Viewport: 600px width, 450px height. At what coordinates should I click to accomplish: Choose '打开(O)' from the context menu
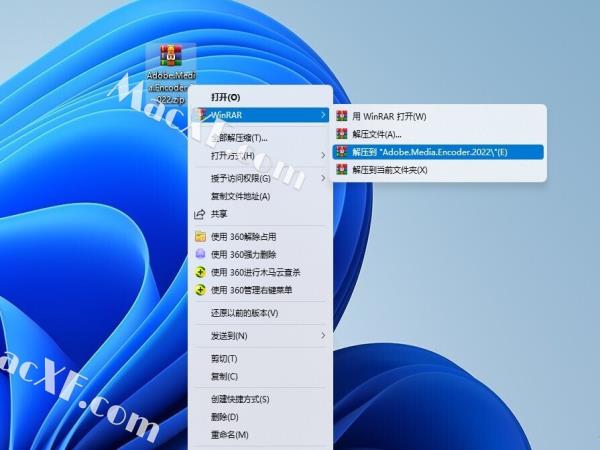pyautogui.click(x=225, y=97)
